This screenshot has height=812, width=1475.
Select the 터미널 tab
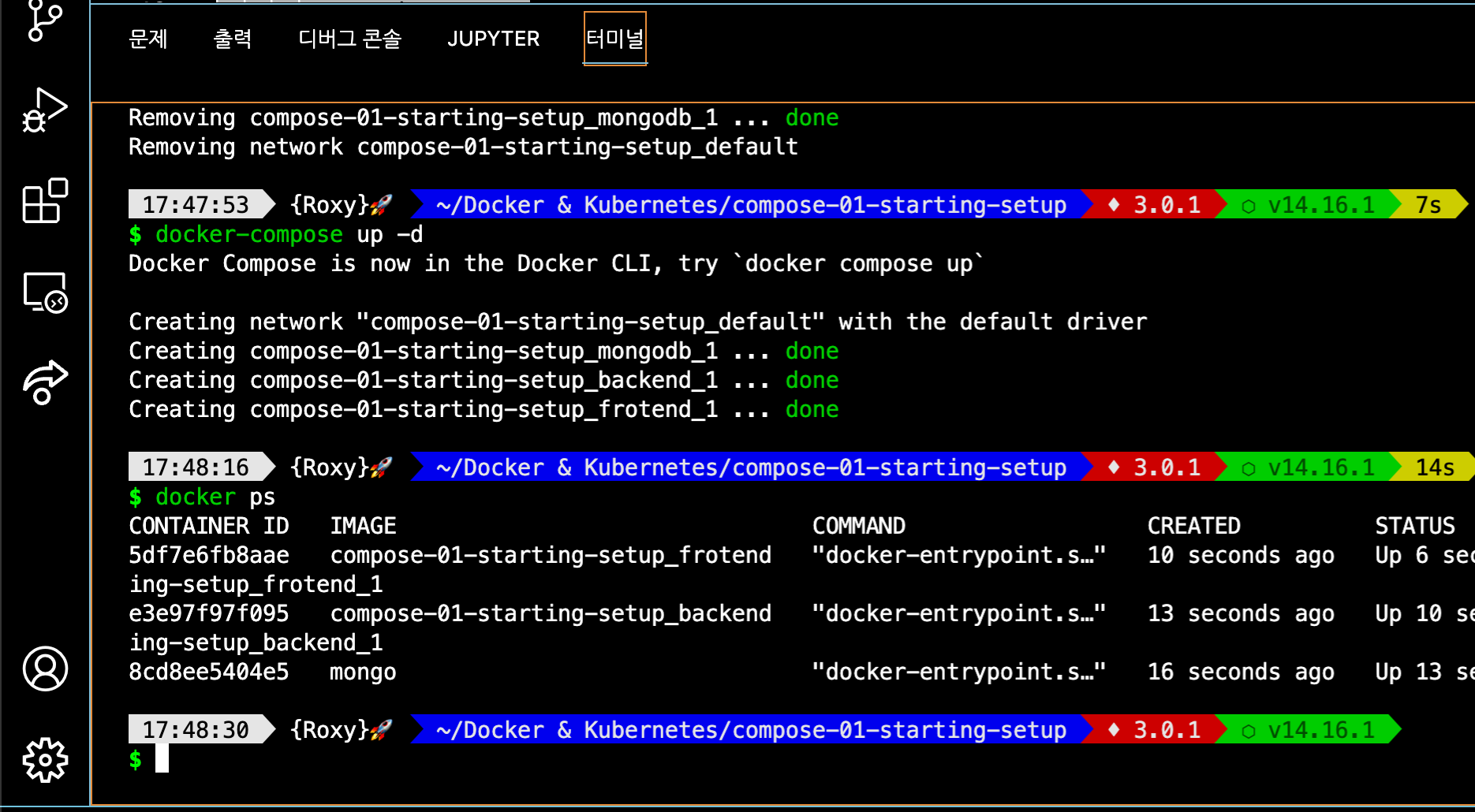[x=615, y=39]
